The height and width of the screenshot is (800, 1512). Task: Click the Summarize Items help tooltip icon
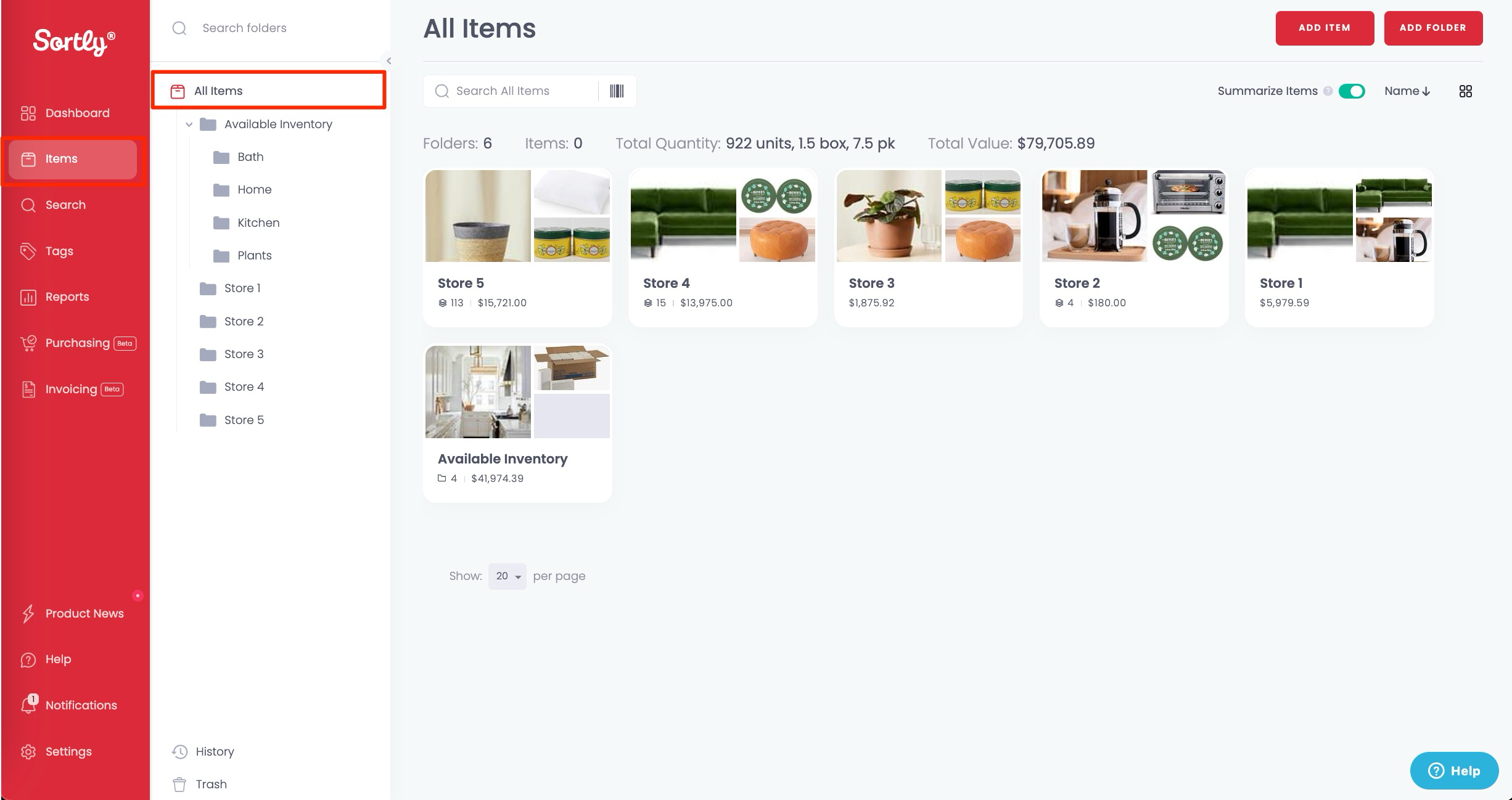1328,91
